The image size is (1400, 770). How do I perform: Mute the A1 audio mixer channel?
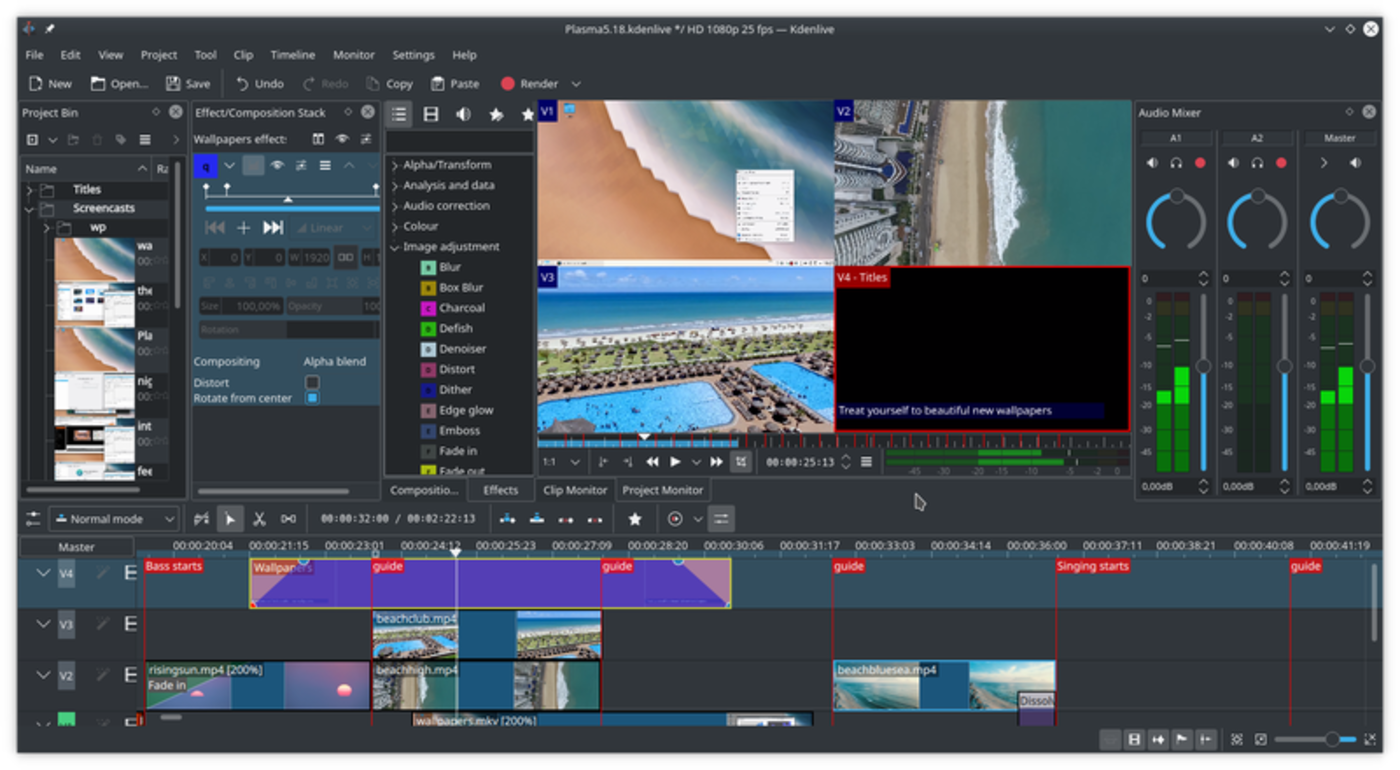point(1152,163)
